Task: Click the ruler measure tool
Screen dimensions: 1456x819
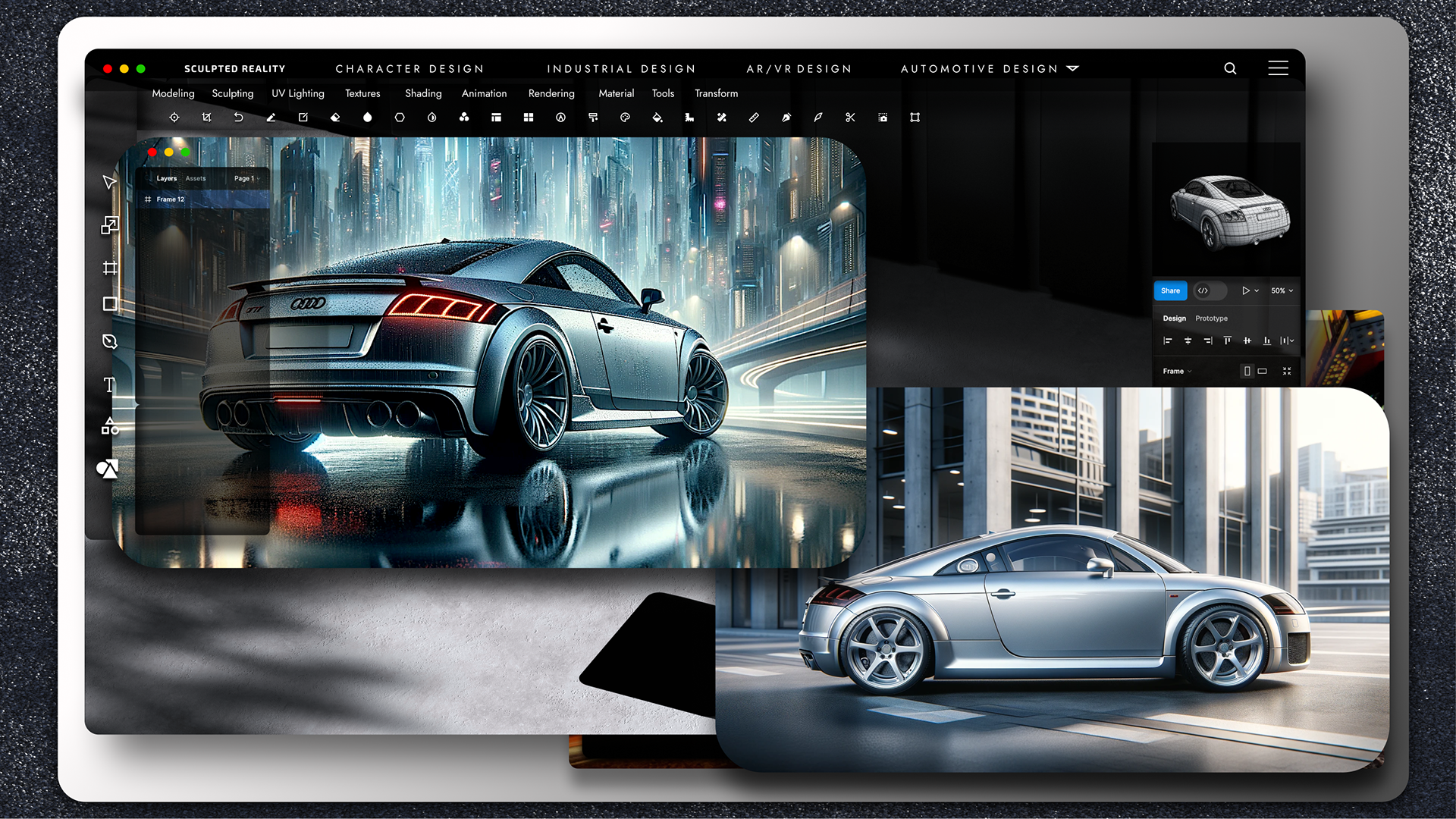Action: [x=754, y=118]
